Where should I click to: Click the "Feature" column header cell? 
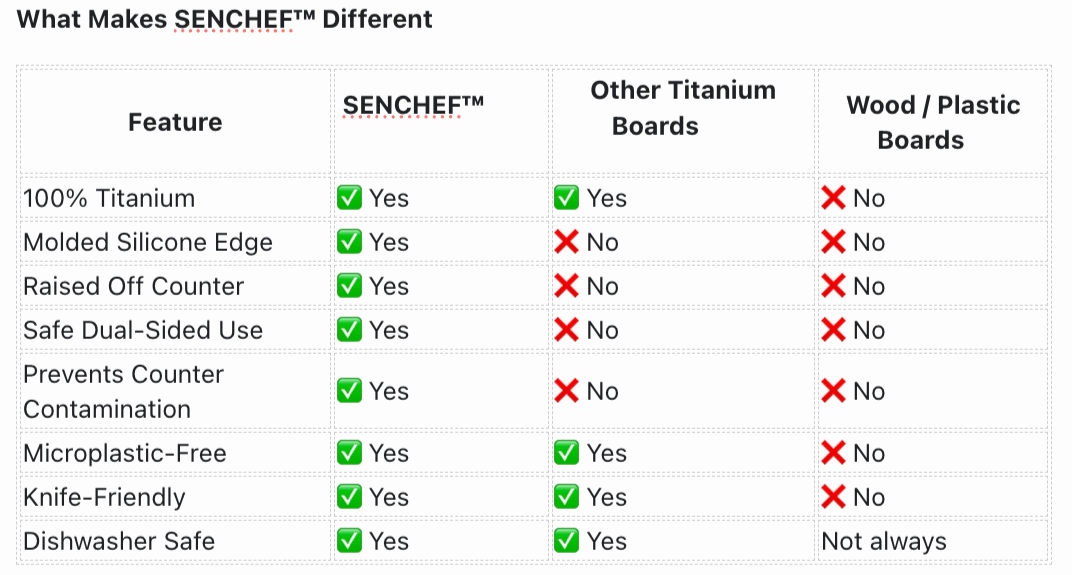[175, 122]
